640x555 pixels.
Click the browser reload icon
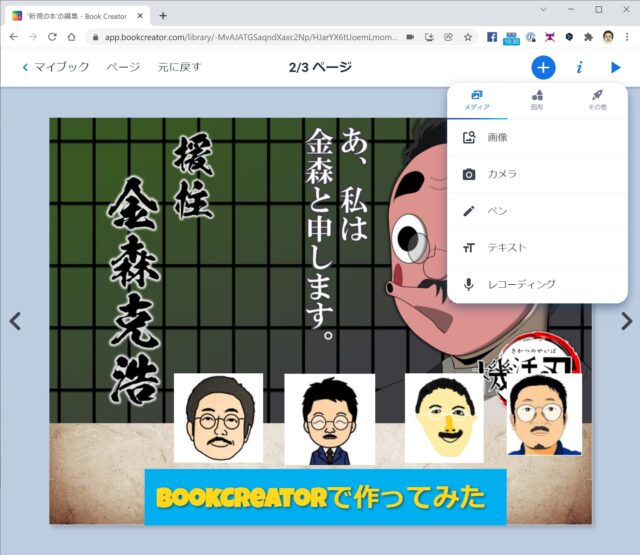pyautogui.click(x=52, y=37)
